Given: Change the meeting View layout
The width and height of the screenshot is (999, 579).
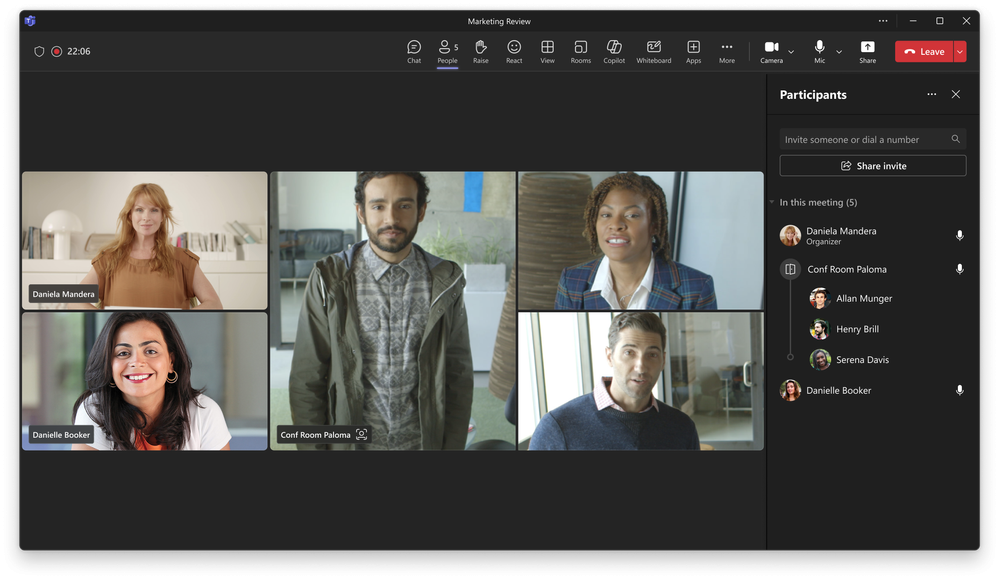Looking at the screenshot, I should pos(547,51).
